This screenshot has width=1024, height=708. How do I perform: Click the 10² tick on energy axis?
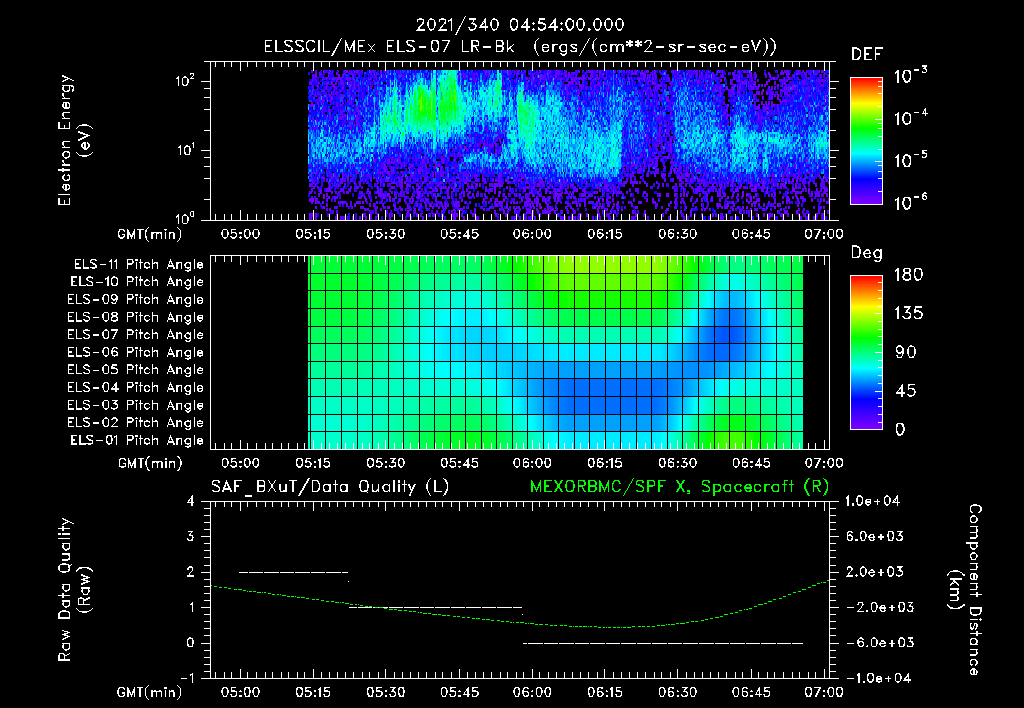(x=185, y=82)
